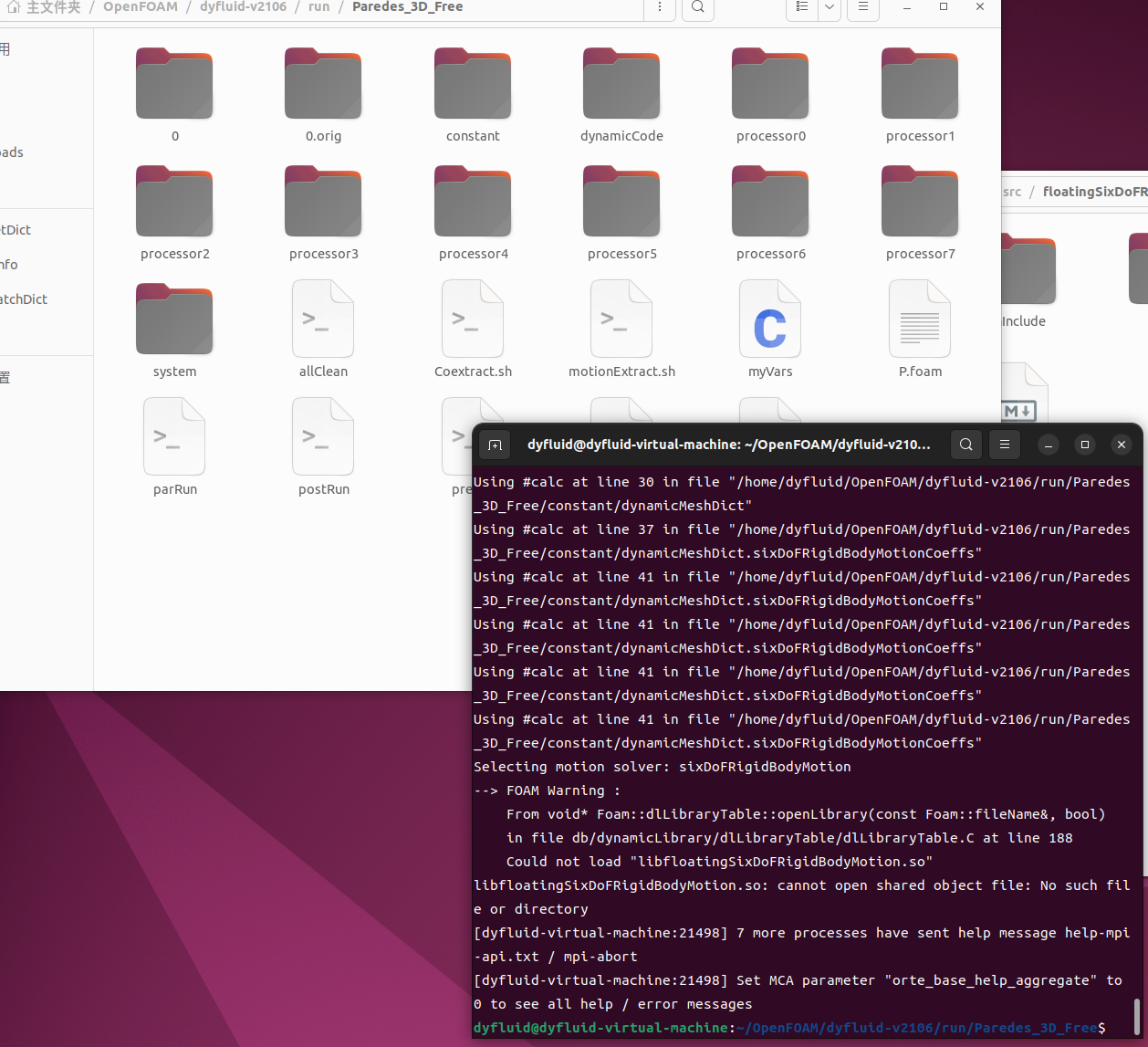Select the processor3 folder
Viewport: 1148px width, 1047px height.
(323, 202)
